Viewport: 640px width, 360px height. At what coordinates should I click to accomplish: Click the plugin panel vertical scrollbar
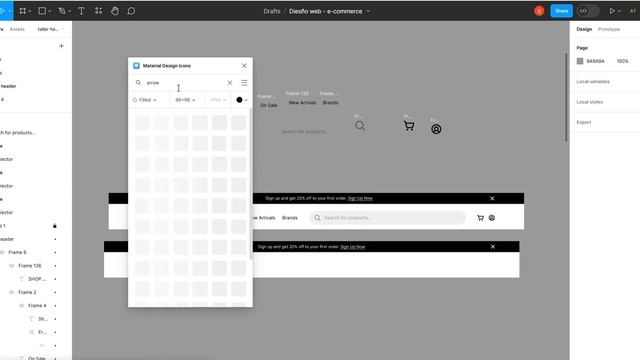250,184
